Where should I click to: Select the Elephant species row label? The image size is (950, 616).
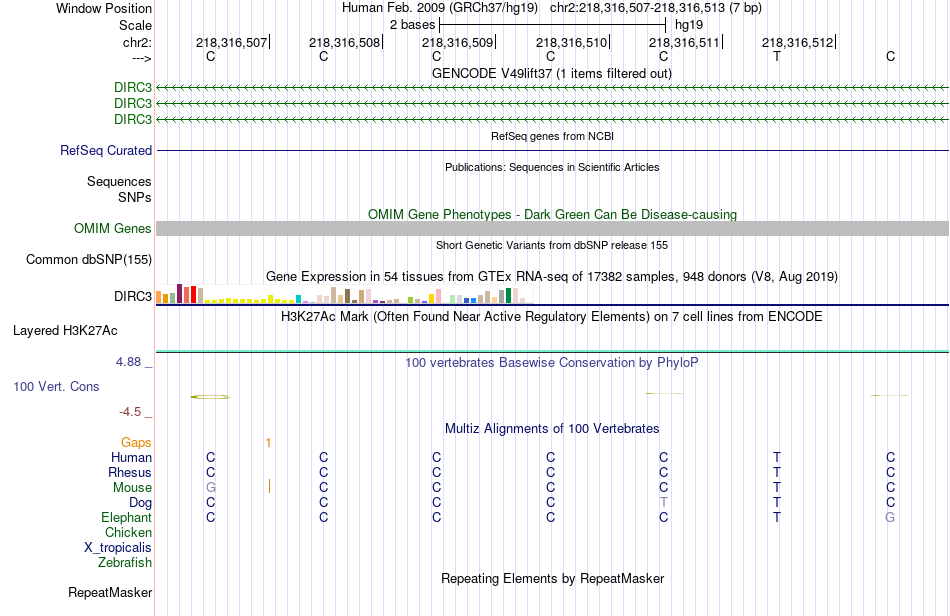pos(126,518)
